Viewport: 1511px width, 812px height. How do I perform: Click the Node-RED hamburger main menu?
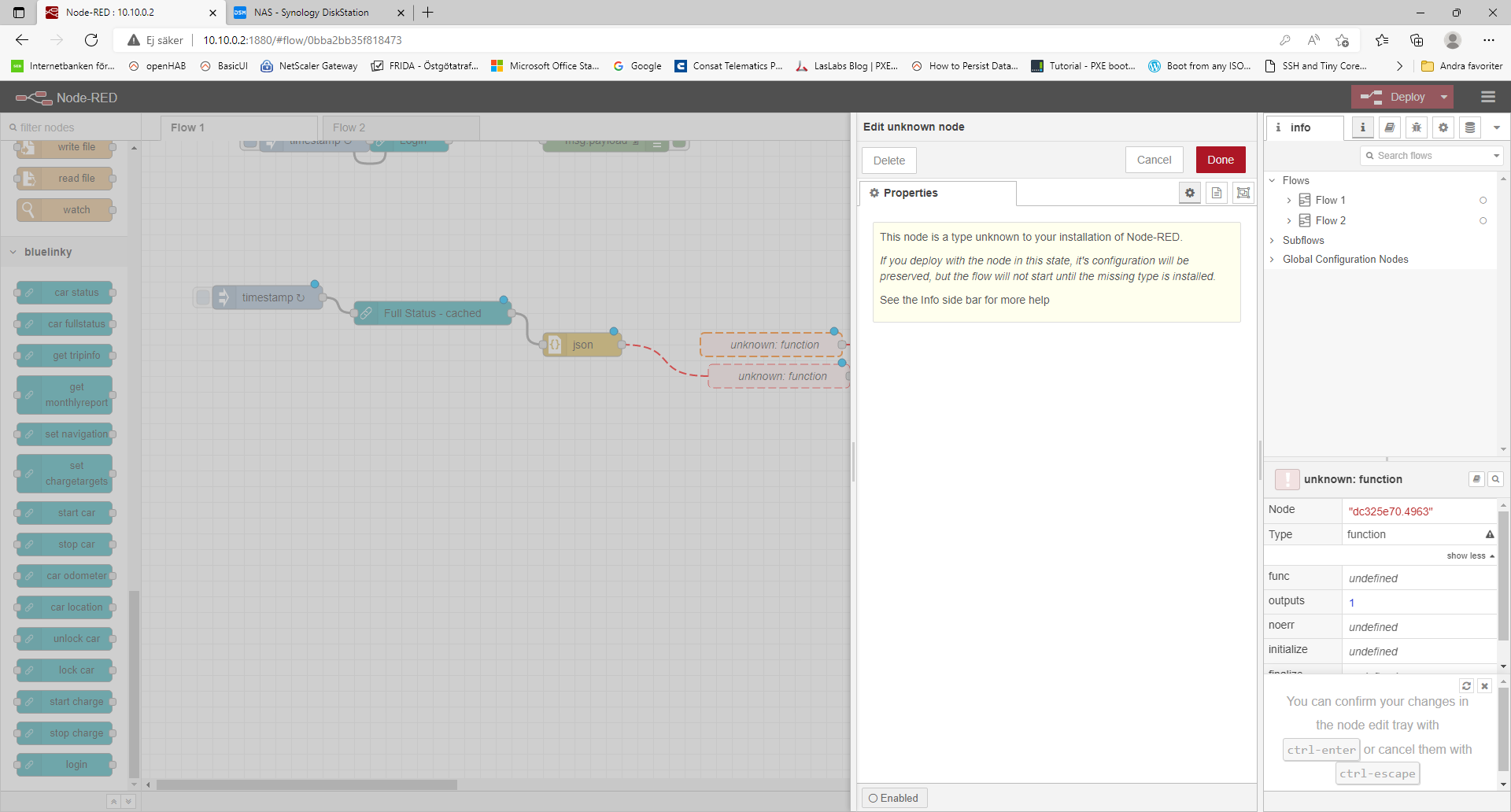tap(1487, 97)
